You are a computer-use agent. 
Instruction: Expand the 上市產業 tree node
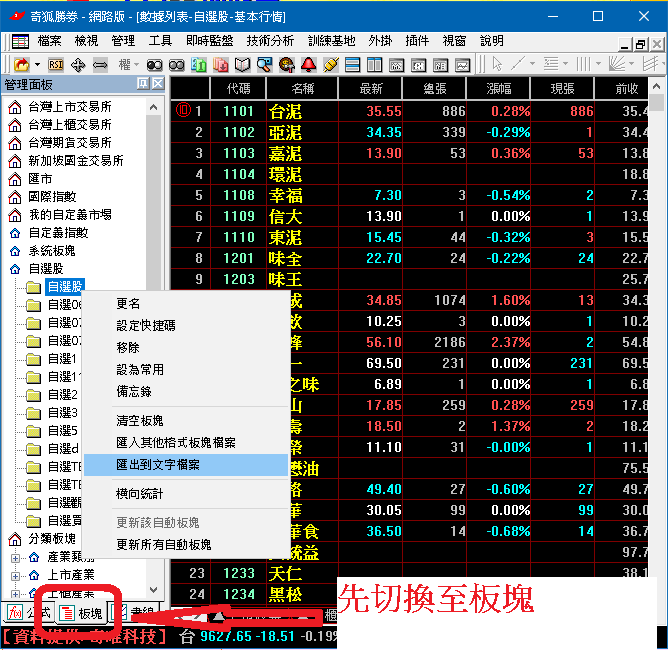[x=16, y=575]
